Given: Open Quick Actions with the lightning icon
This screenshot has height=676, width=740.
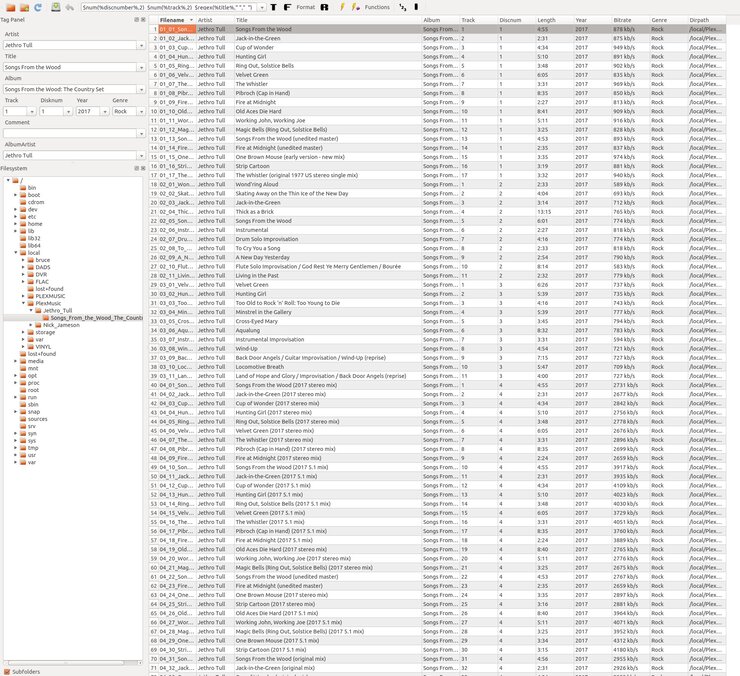Looking at the screenshot, I should pos(342,7).
